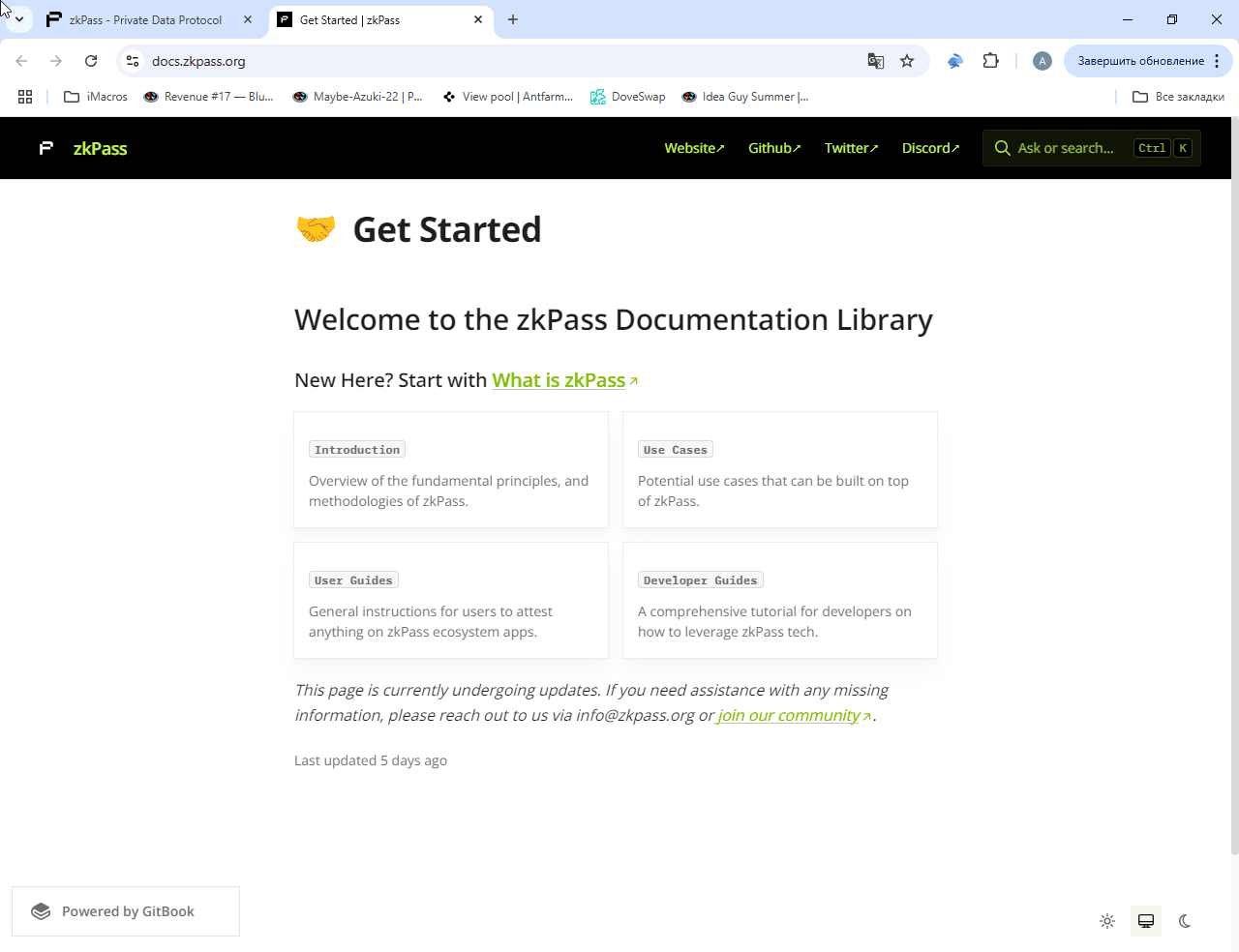Viewport: 1239px width, 952px height.
Task: Open the Use Cases card
Action: 780,470
